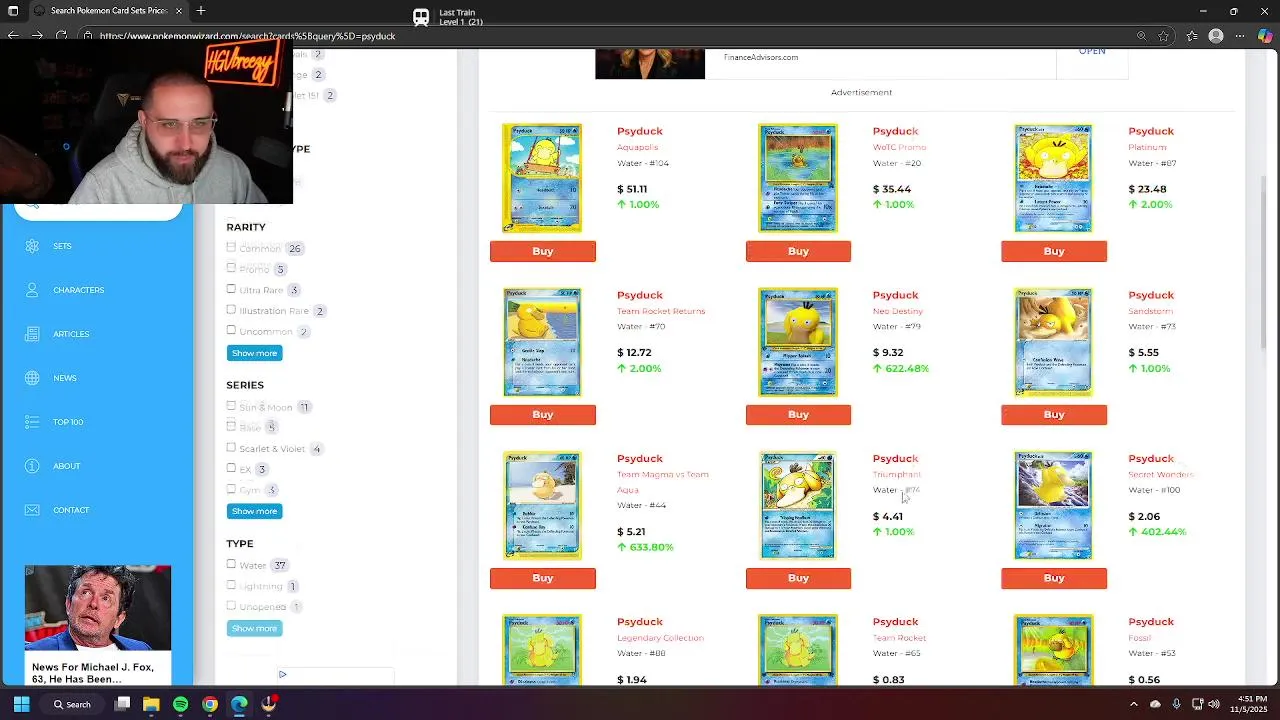1280x720 pixels.
Task: Expand Type list with Show more
Action: tap(254, 628)
